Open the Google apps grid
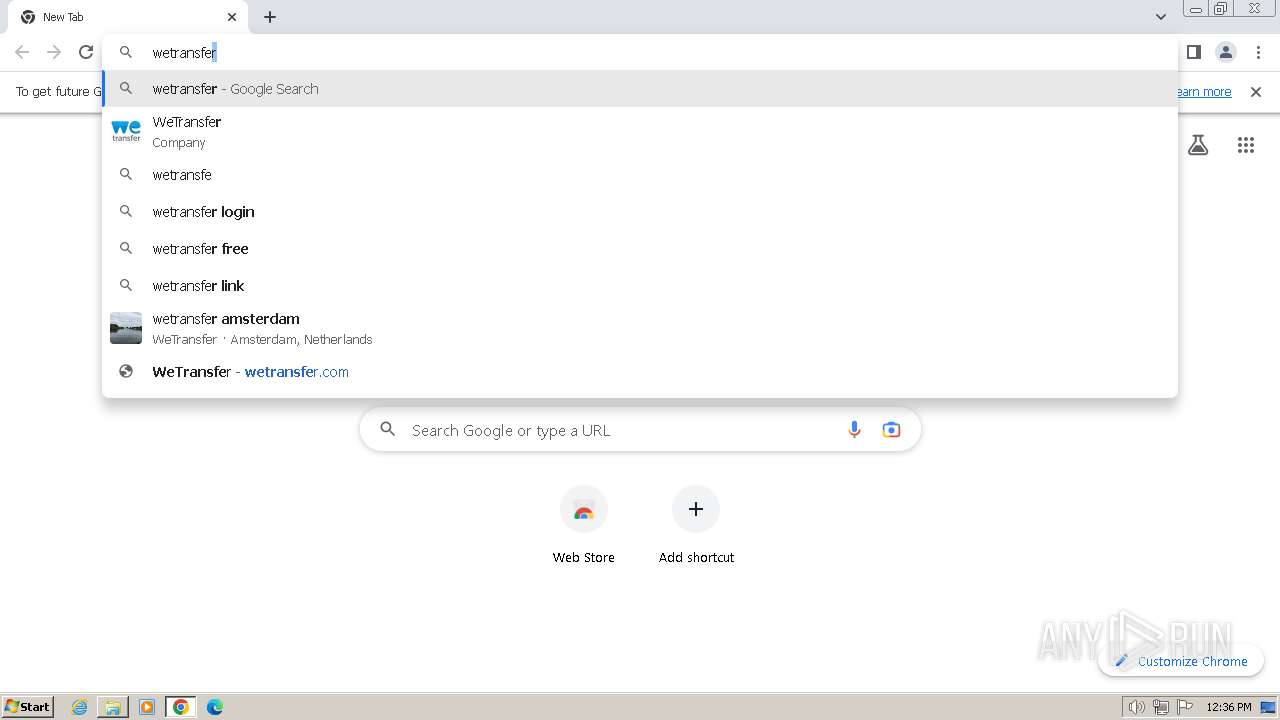 1246,145
